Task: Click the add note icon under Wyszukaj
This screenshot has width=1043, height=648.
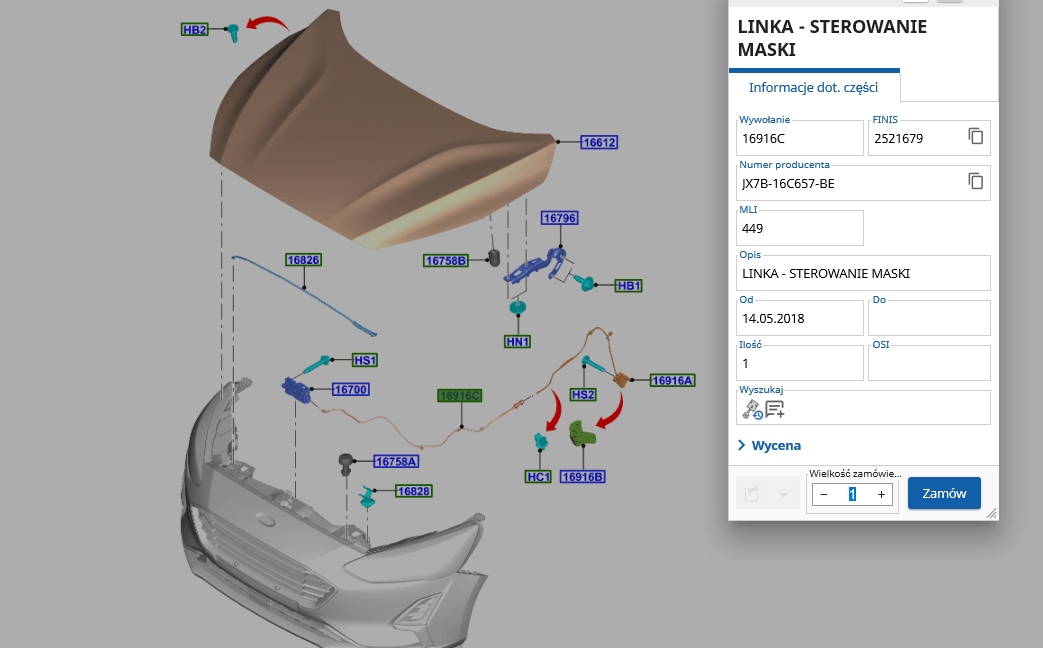Action: 775,408
